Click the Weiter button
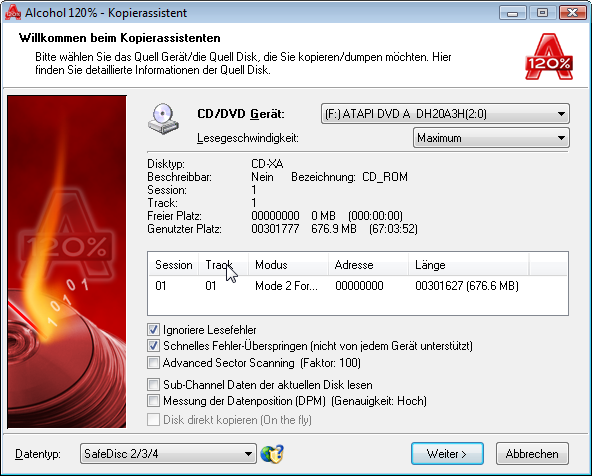Viewport: 592px width, 476px height. tap(447, 453)
